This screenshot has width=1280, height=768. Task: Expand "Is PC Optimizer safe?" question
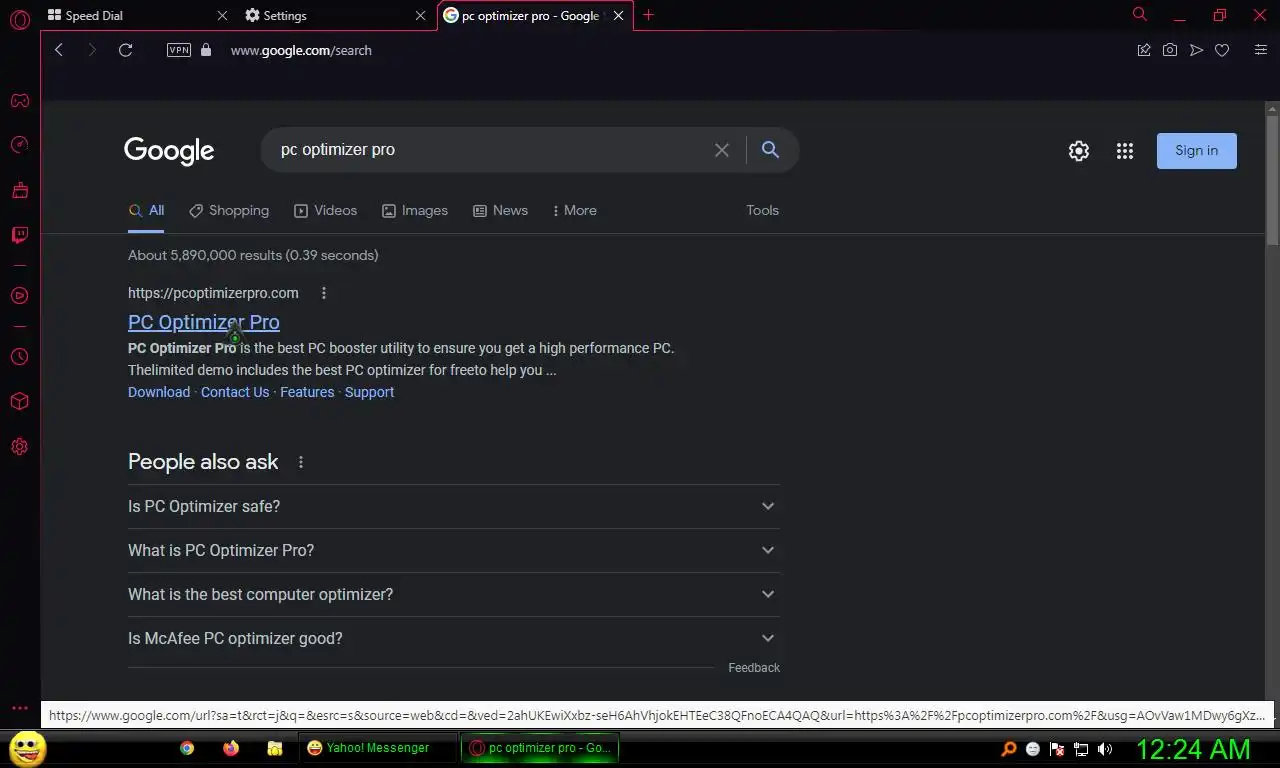point(454,506)
